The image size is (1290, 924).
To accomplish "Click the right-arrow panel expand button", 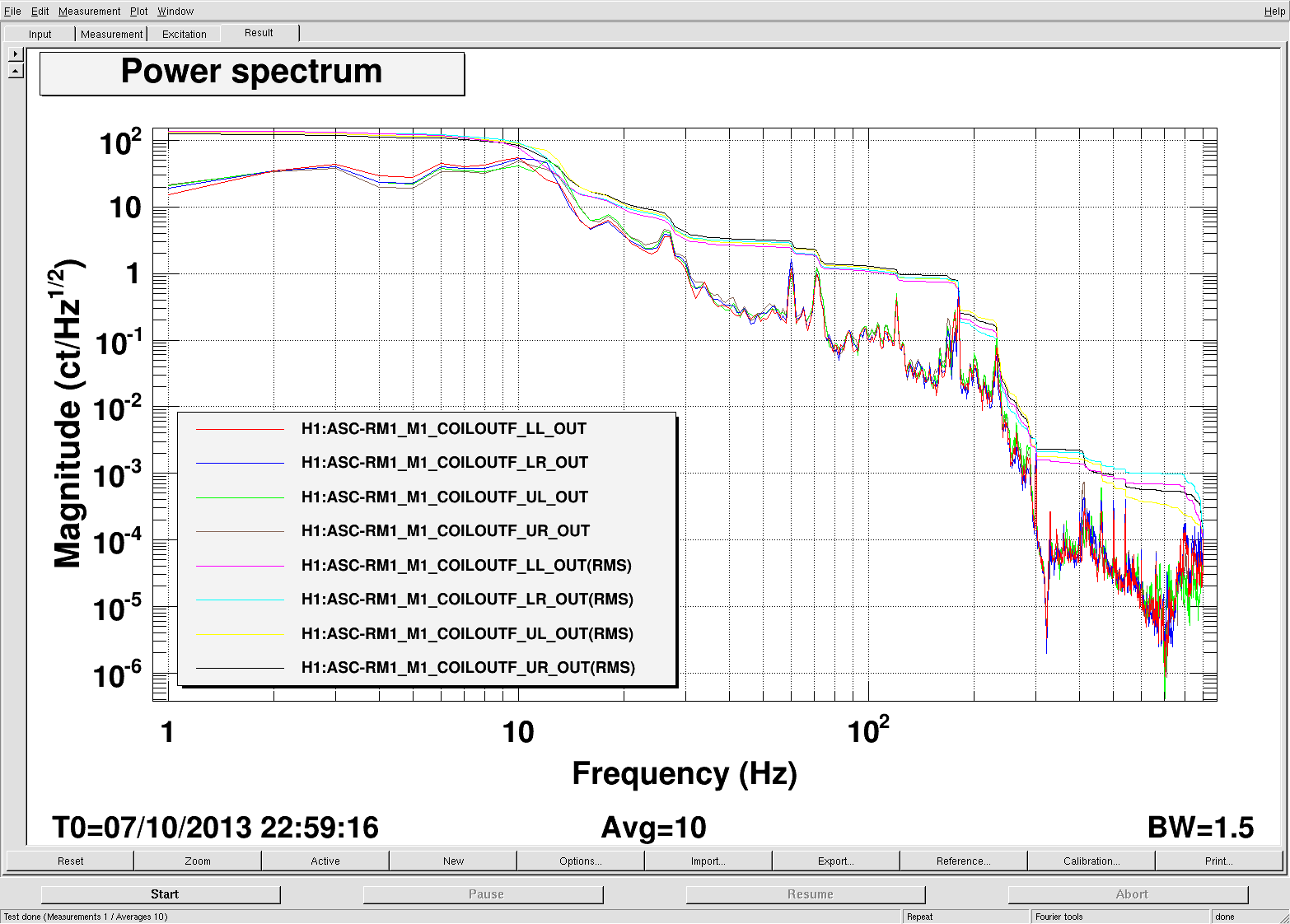I will pos(16,54).
